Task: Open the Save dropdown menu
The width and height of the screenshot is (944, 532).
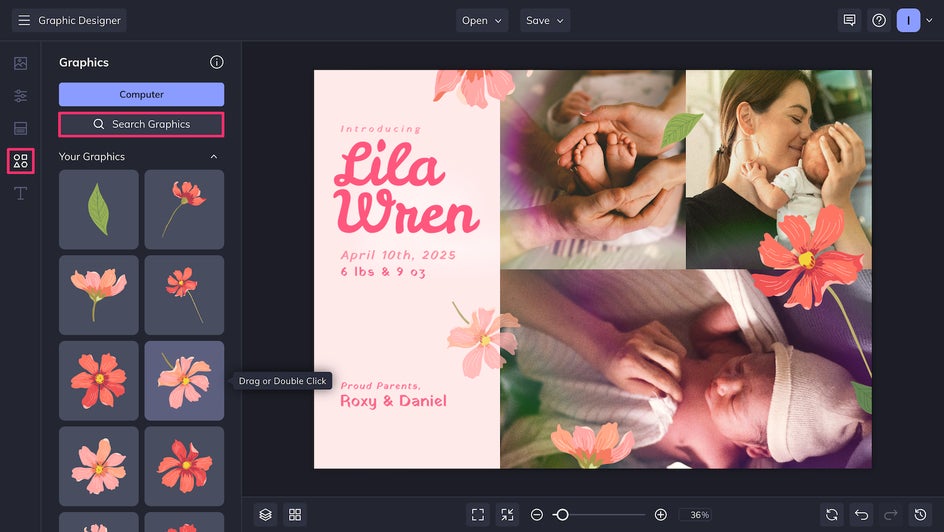Action: tap(545, 20)
